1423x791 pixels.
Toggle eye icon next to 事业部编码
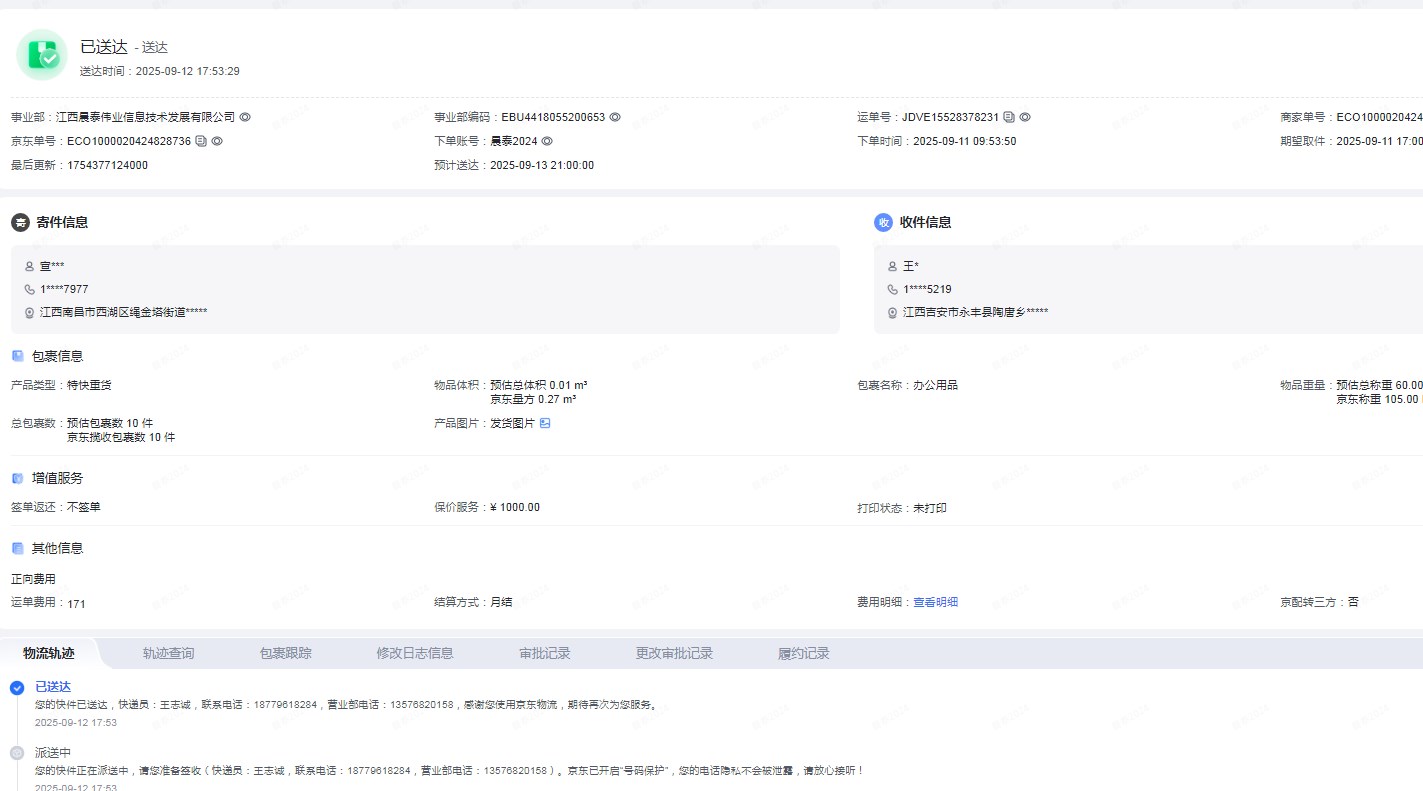615,117
